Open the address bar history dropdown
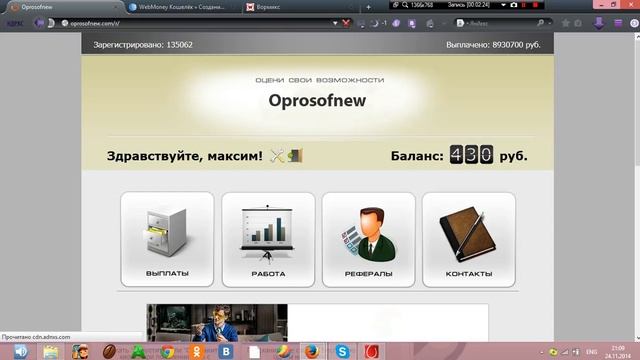Image resolution: width=640 pixels, height=360 pixels. 335,23
